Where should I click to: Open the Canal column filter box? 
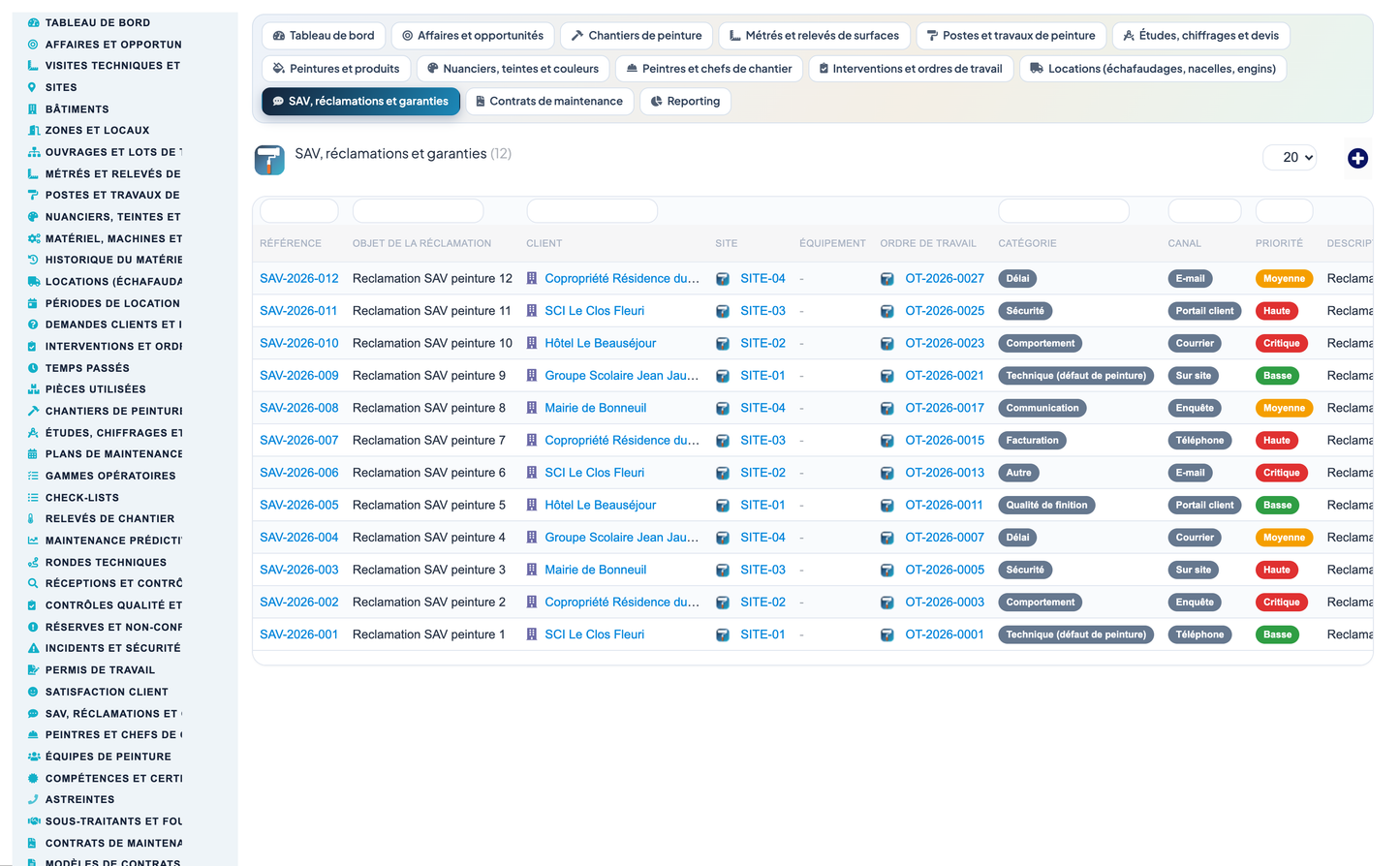[1204, 210]
